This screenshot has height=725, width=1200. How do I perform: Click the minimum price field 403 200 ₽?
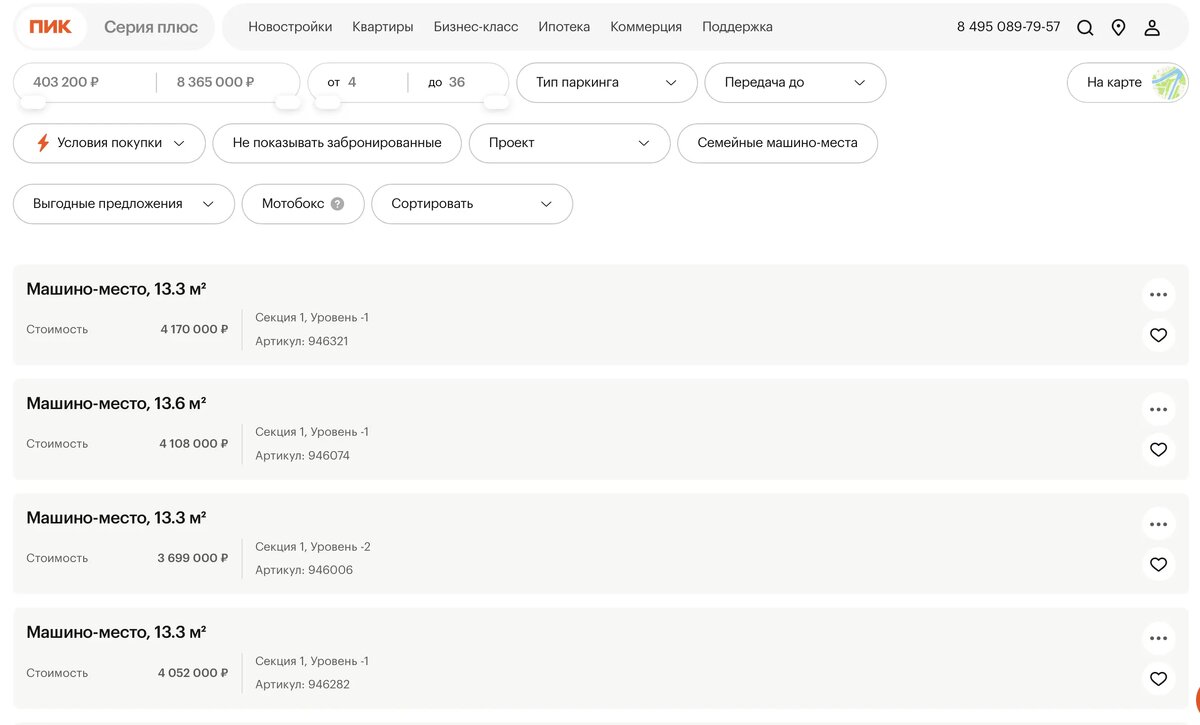(x=85, y=82)
